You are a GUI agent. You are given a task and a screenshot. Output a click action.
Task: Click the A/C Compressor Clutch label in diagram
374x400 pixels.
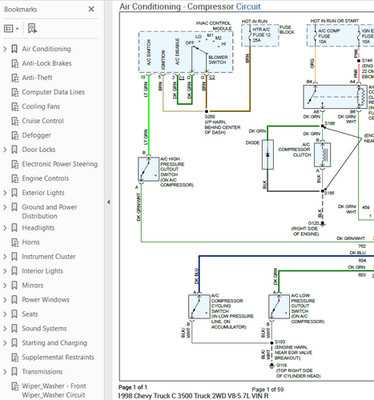[x=295, y=150]
